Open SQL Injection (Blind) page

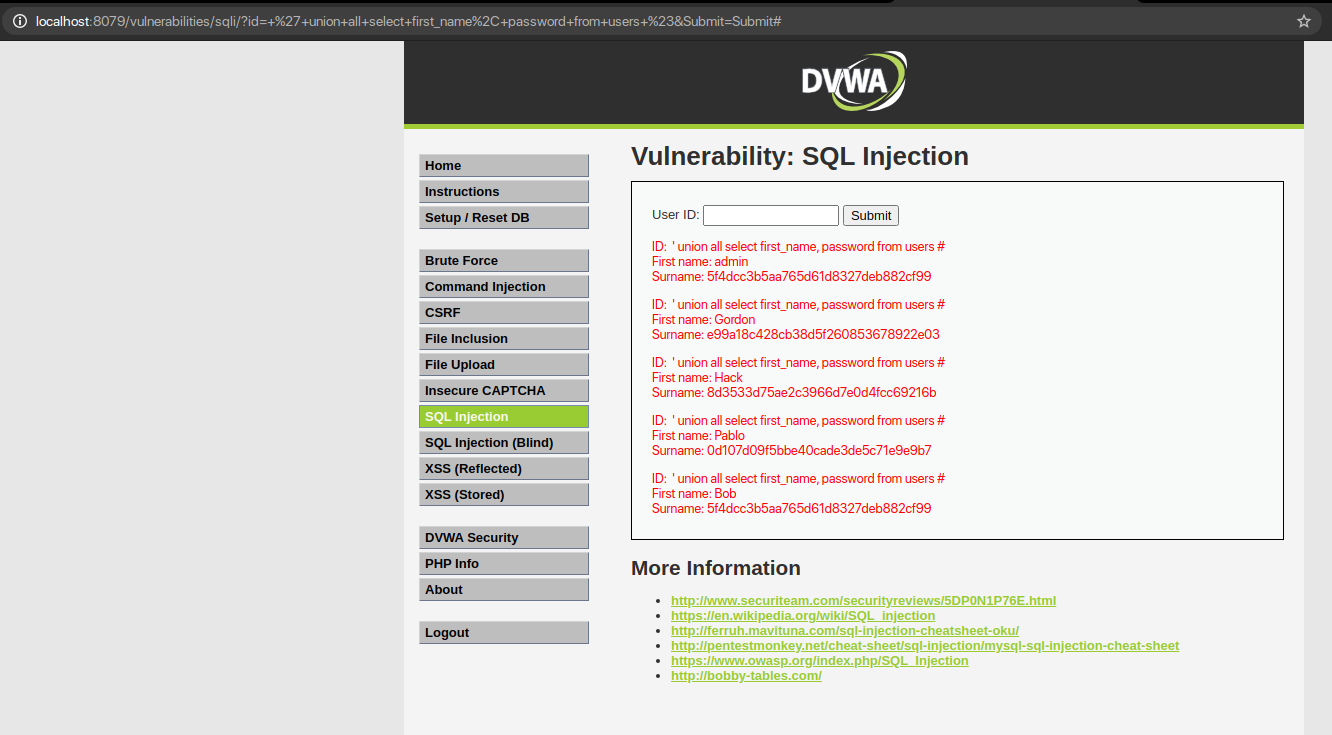tap(504, 443)
